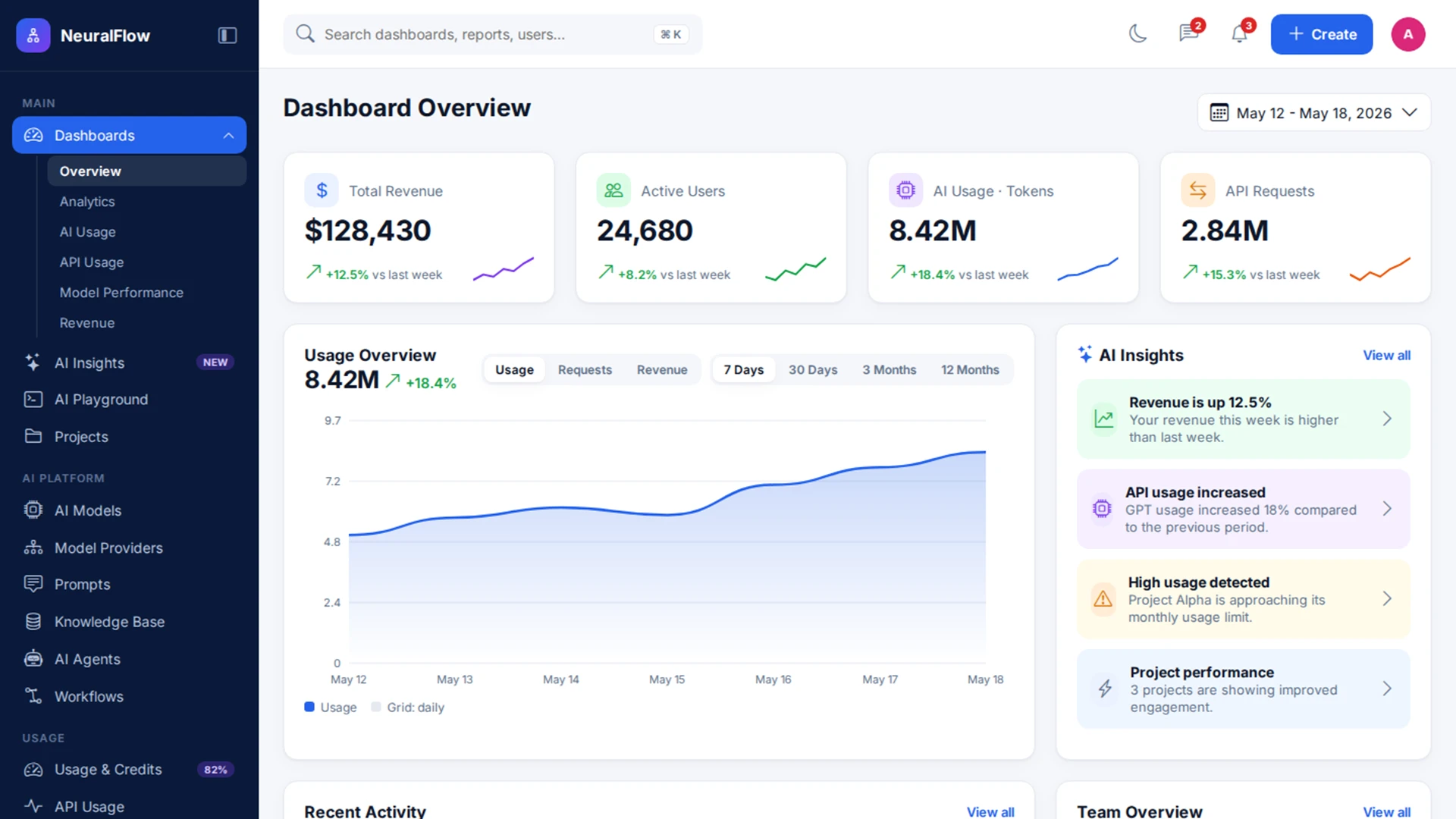
Task: Click Workflows branch icon
Action: point(33,695)
